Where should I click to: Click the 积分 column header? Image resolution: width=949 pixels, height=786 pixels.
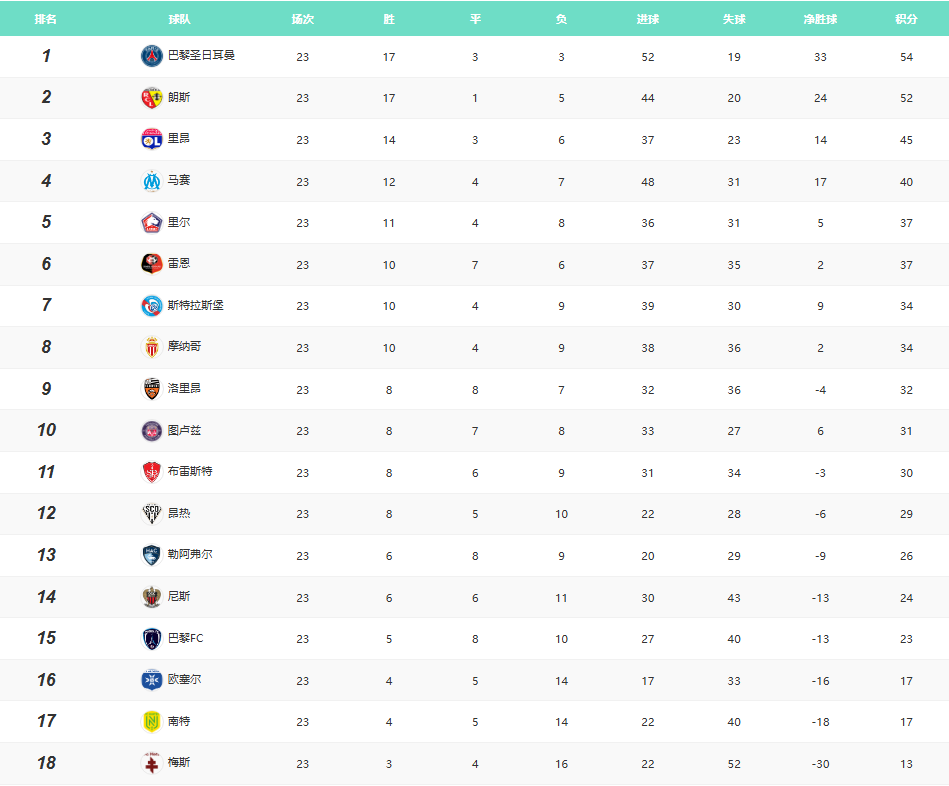click(906, 19)
